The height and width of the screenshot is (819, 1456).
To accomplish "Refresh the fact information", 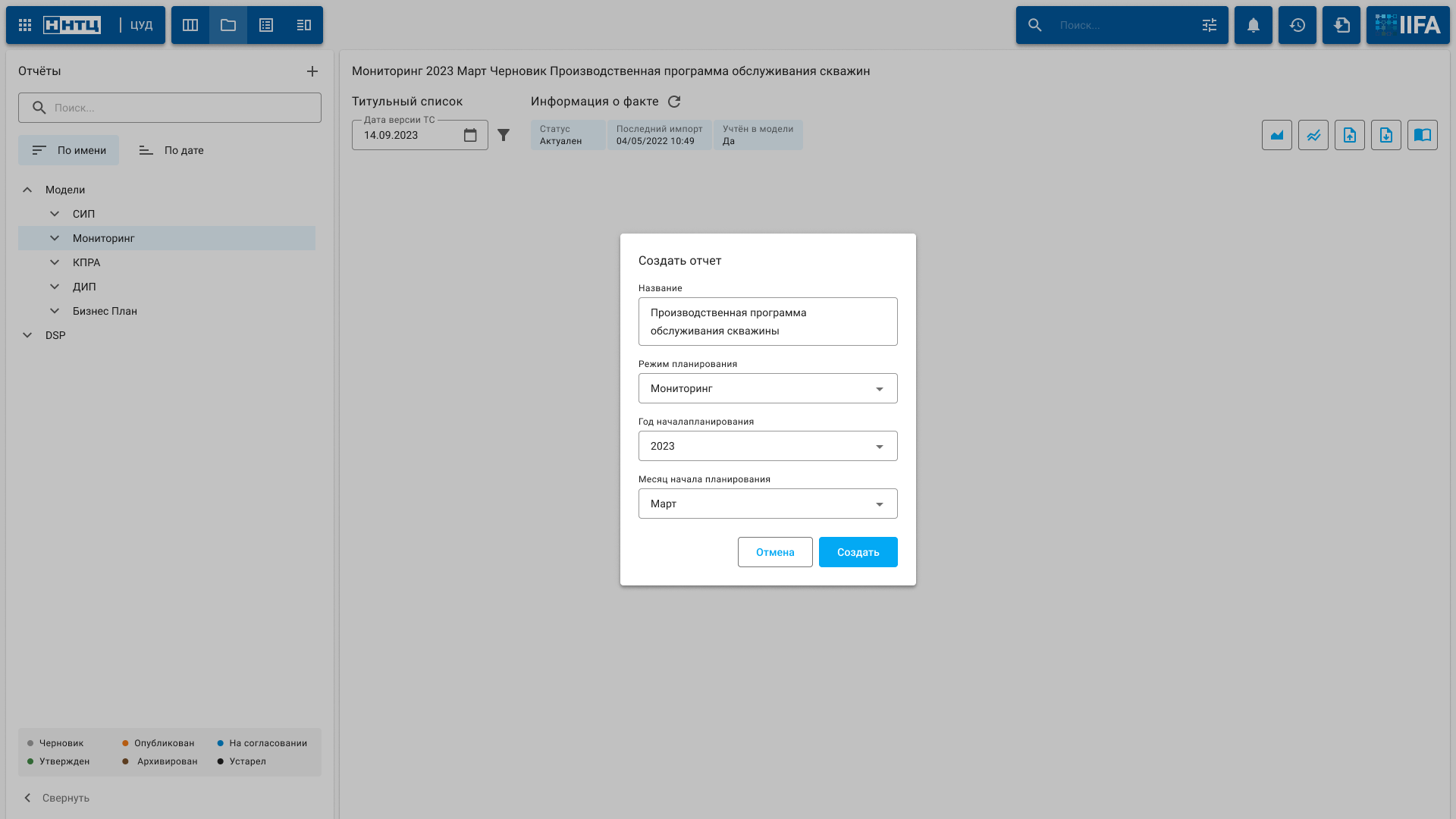I will click(674, 102).
